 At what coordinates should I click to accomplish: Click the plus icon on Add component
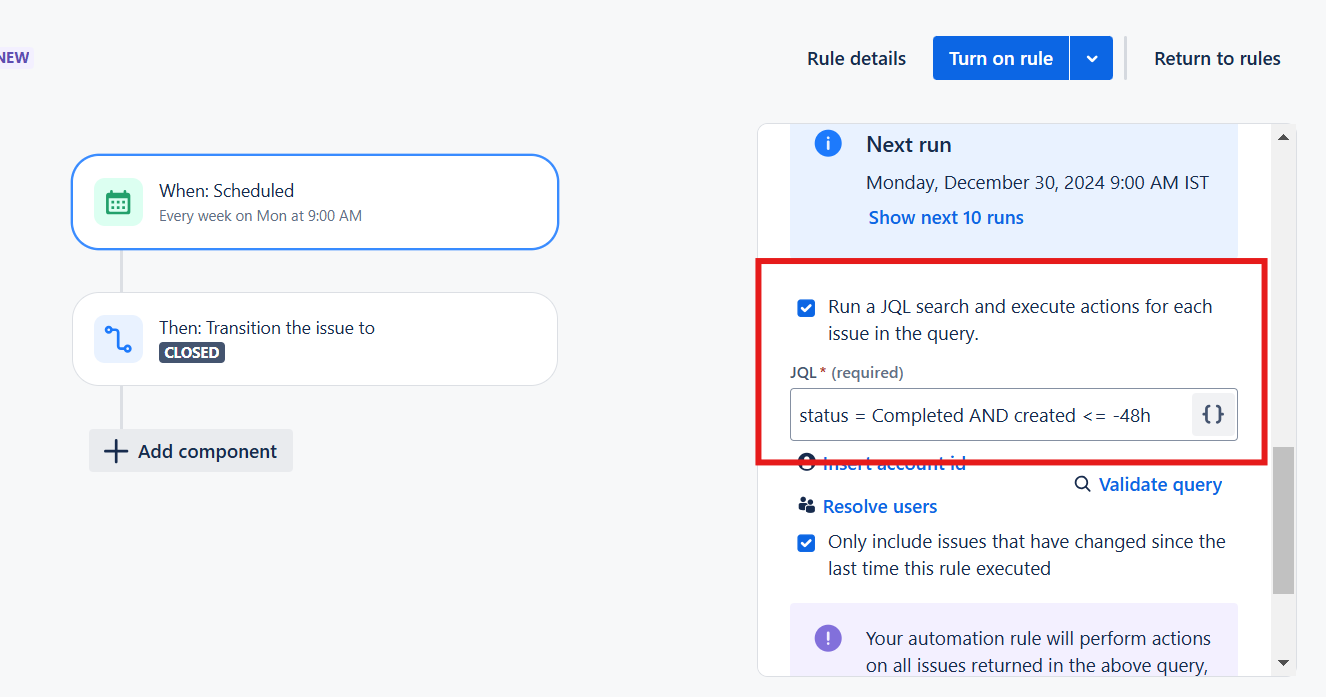(118, 450)
